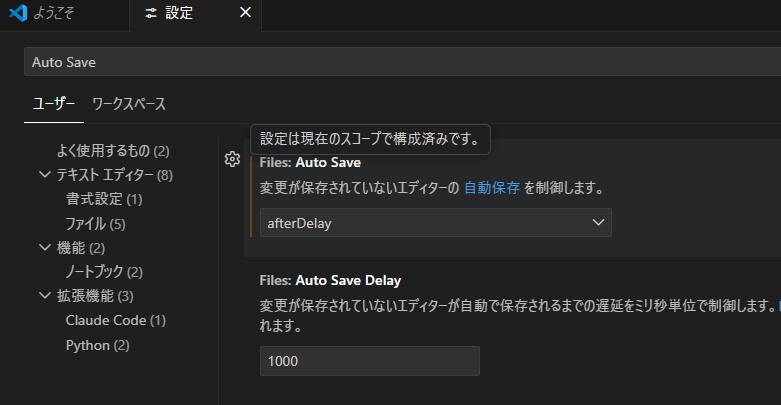The height and width of the screenshot is (405, 781).
Task: Collapse the テキスト エディター tree chevron
Action: coord(44,175)
